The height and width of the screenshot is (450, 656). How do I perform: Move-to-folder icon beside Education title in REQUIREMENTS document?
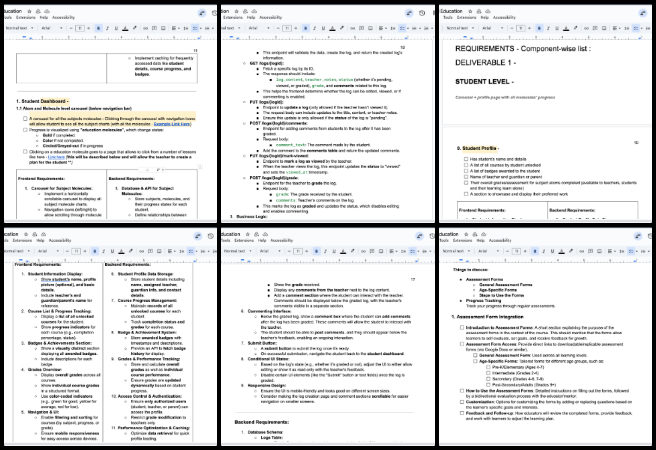479,11
